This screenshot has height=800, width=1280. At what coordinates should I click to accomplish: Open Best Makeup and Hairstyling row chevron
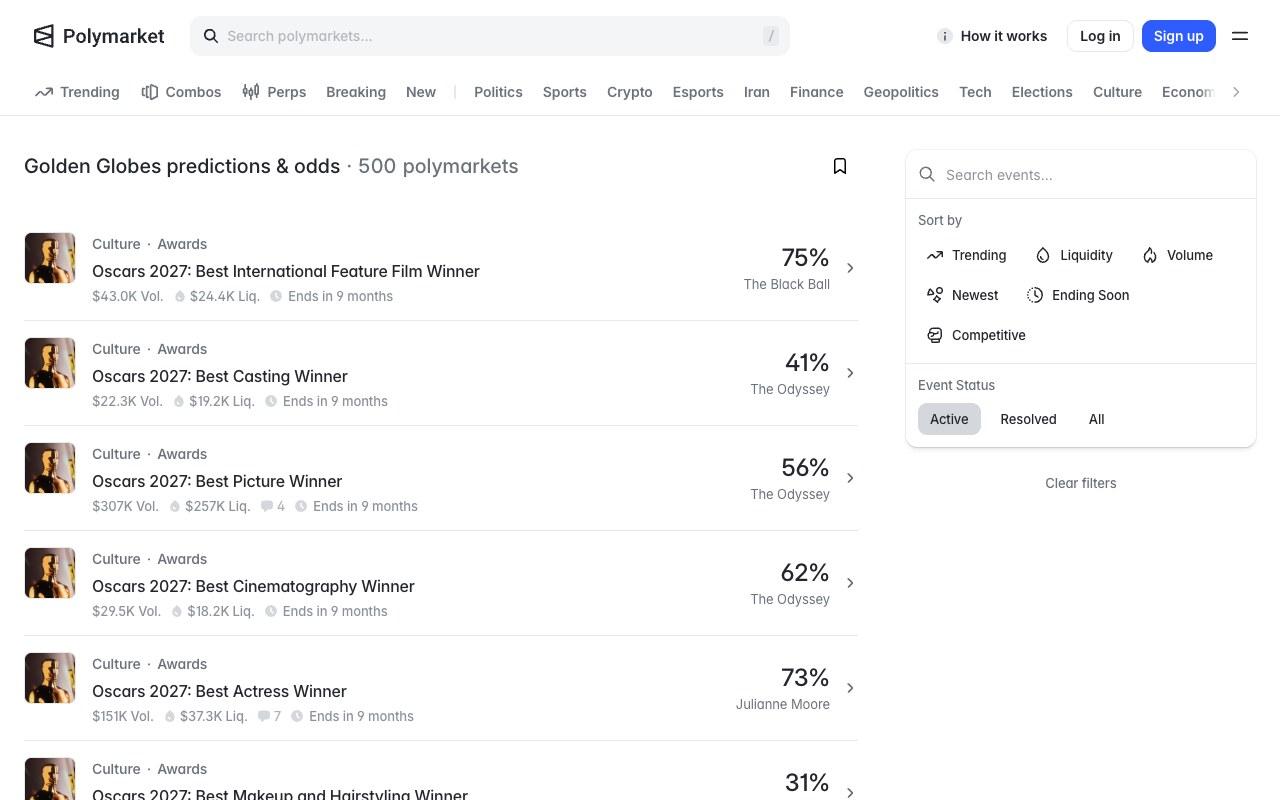tap(850, 792)
